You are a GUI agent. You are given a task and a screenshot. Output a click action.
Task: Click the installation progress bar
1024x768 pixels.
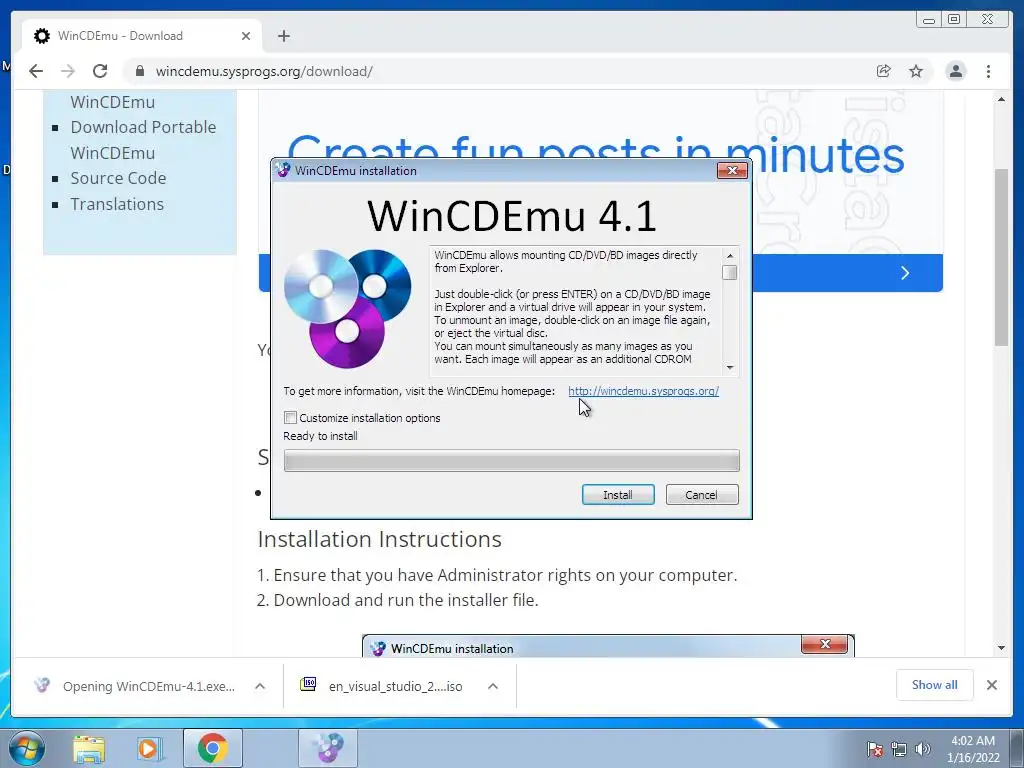point(511,460)
